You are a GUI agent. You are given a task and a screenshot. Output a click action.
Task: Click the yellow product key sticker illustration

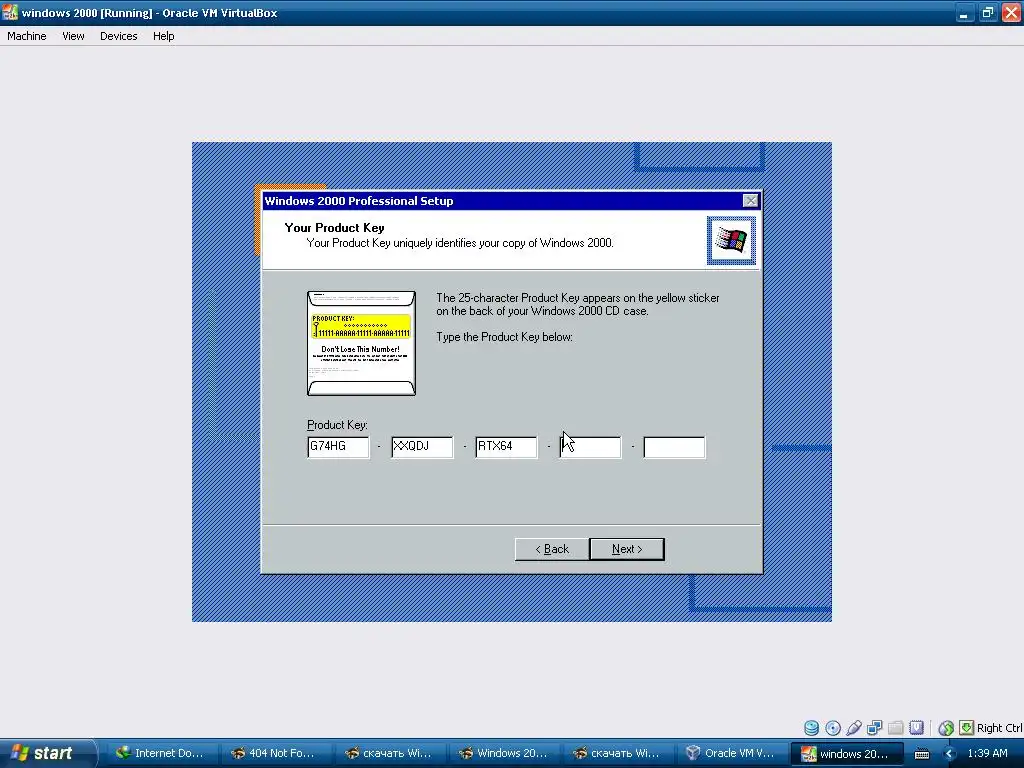tap(361, 327)
